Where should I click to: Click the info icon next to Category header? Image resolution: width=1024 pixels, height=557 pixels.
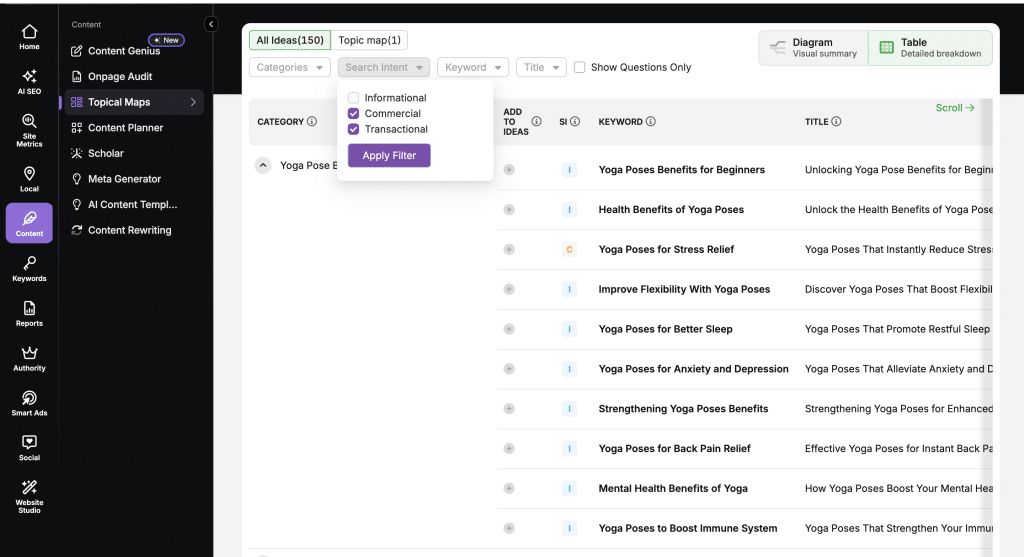click(312, 122)
